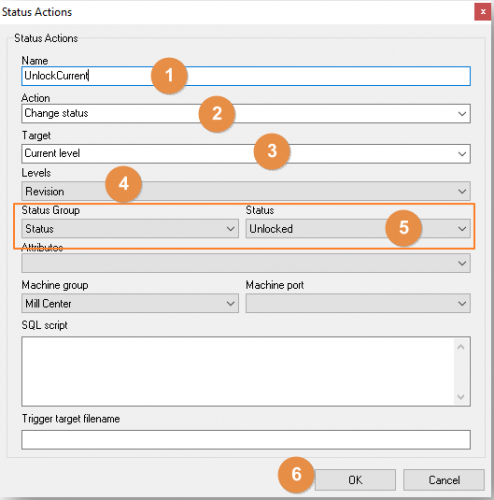
Task: Click inside the SQL script text area
Action: coord(238,371)
